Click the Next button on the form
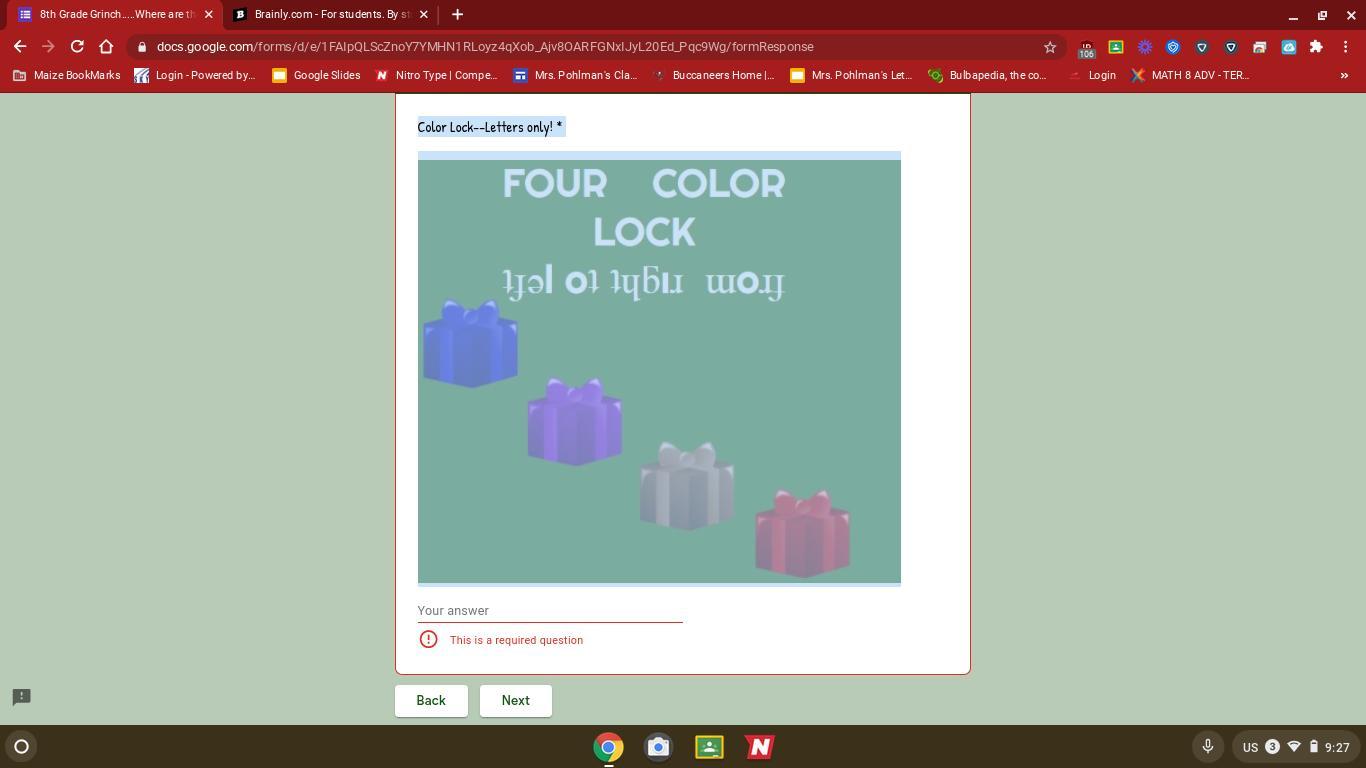 tap(515, 701)
